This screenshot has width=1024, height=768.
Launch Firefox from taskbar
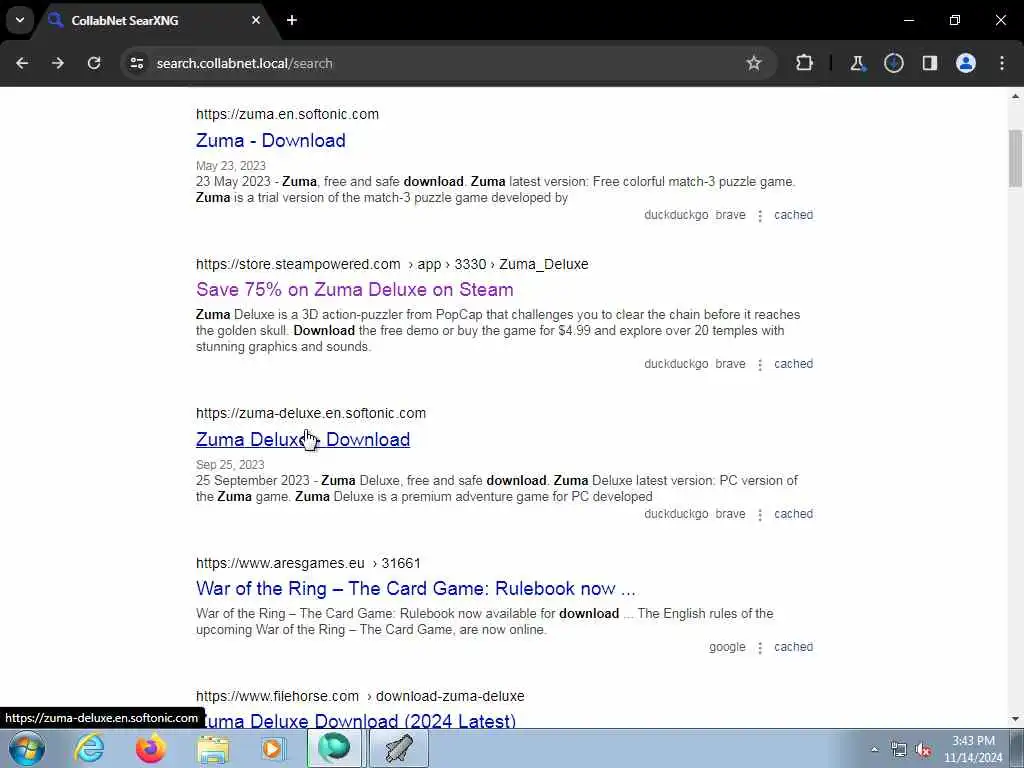click(151, 748)
